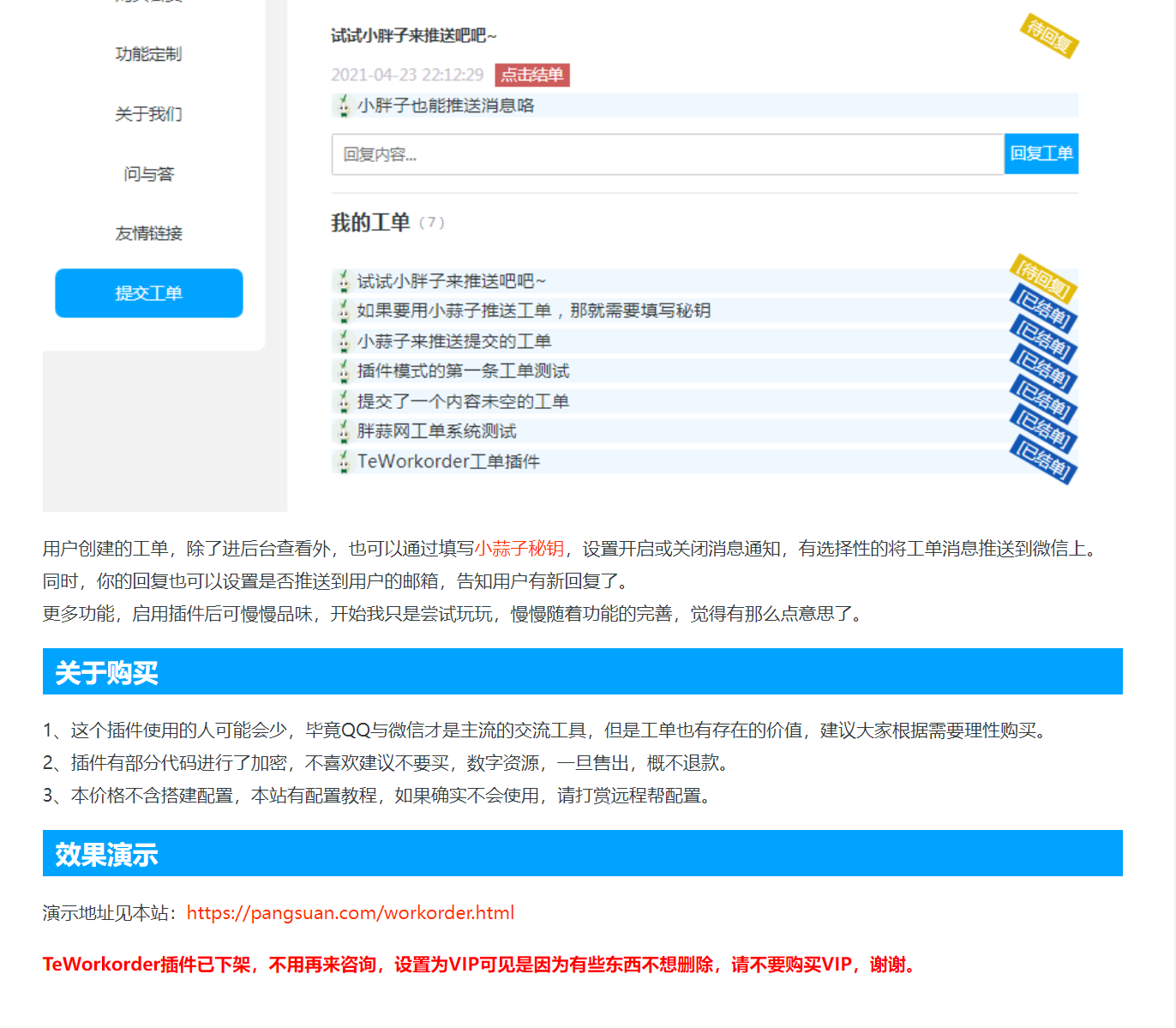Screen dimensions: 1176x1028
Task: Click the icon beside 胖蒜网工单系统测试
Action: [x=344, y=431]
